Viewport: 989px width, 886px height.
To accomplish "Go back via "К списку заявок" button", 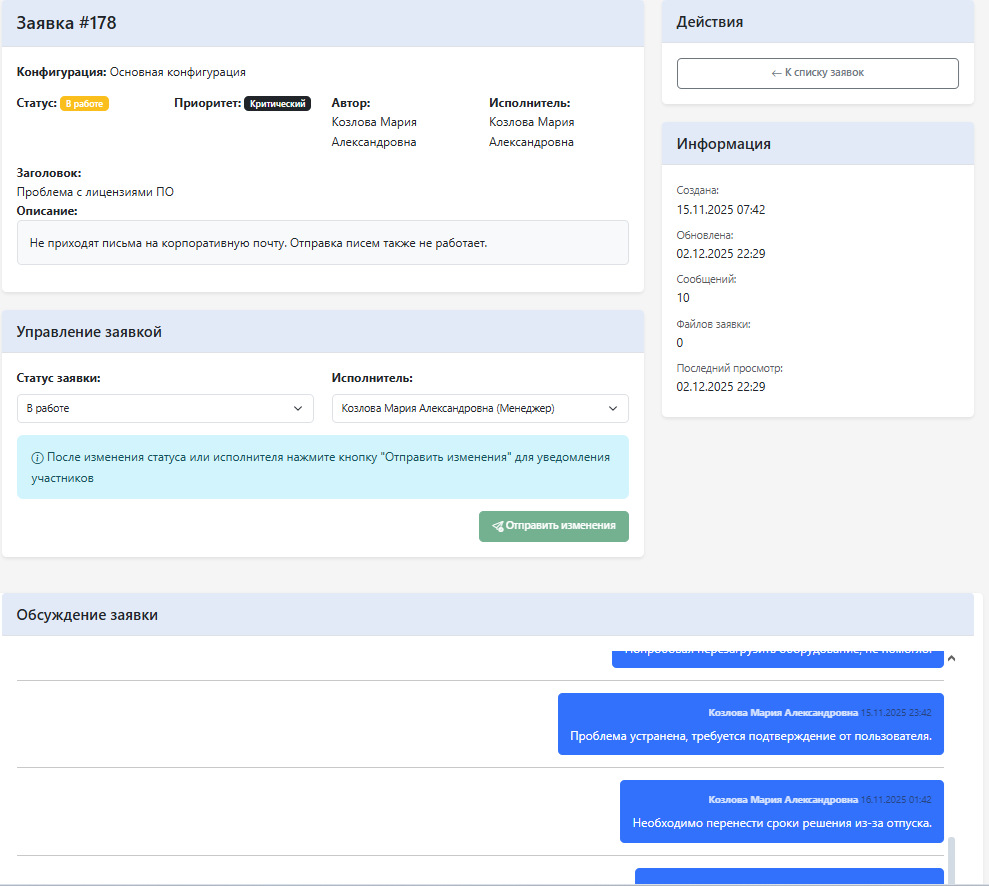I will pos(817,73).
